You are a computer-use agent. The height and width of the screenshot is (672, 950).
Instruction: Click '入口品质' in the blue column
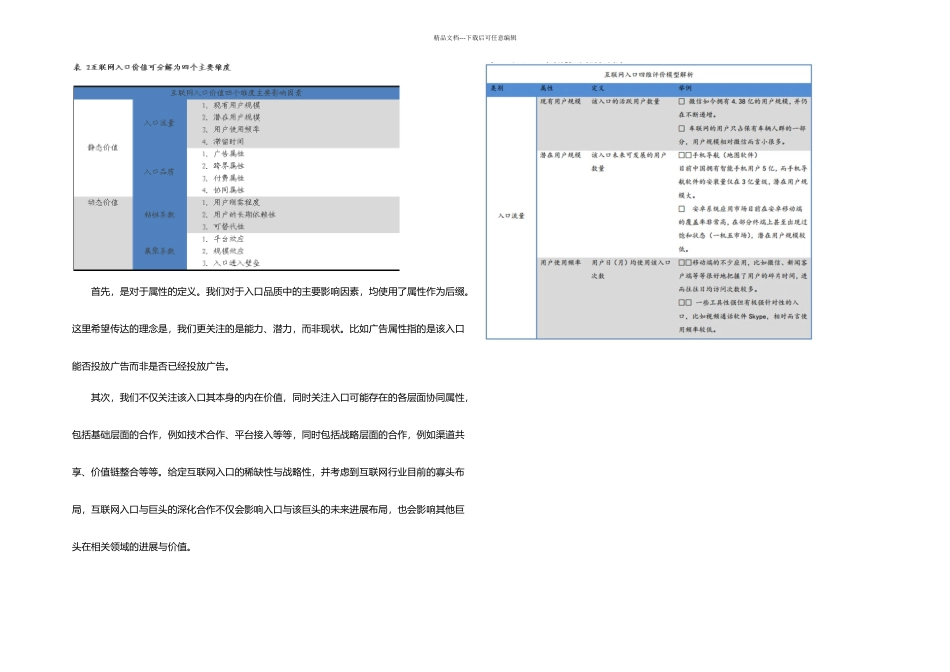point(159,172)
